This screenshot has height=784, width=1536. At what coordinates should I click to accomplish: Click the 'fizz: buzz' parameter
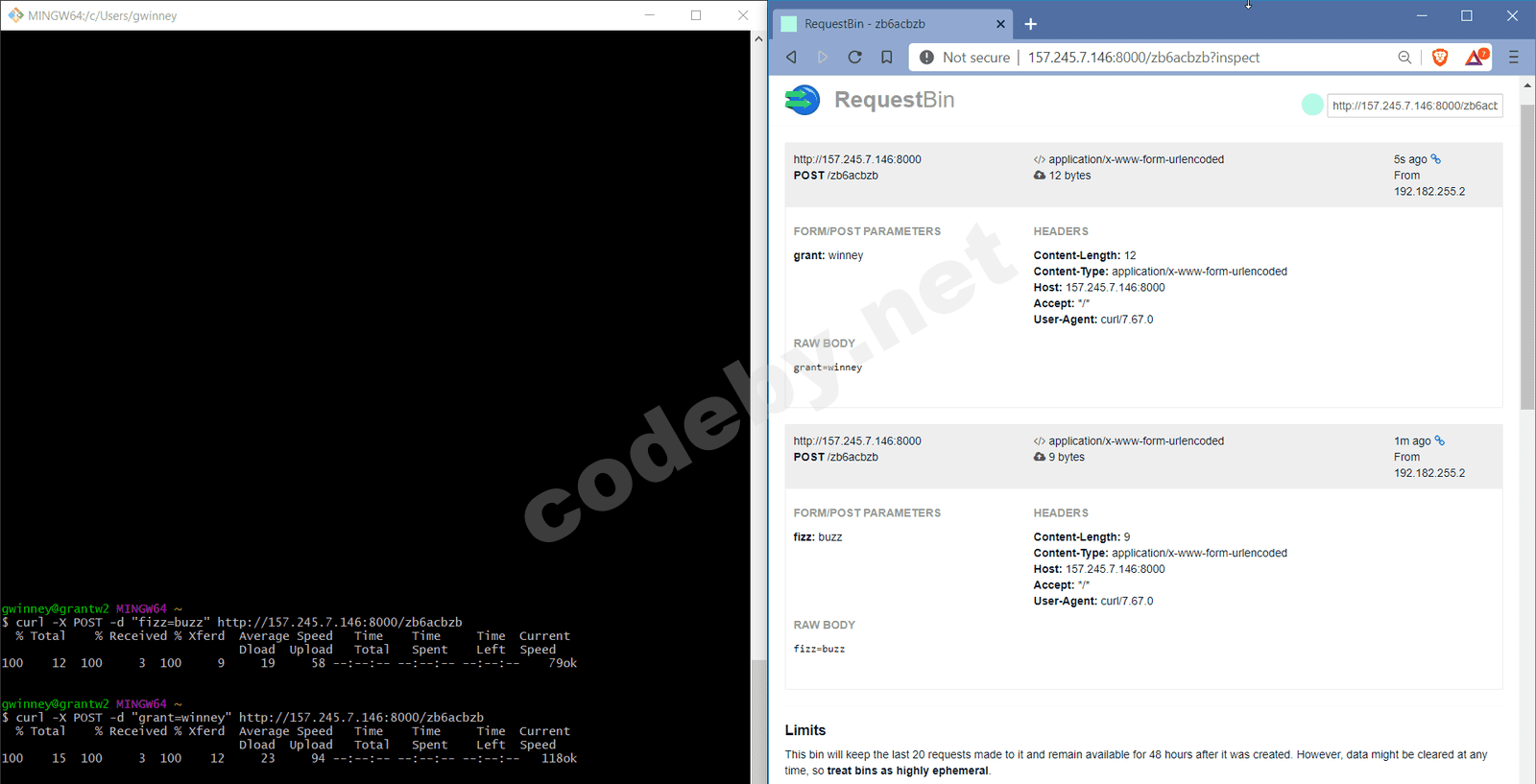point(818,537)
